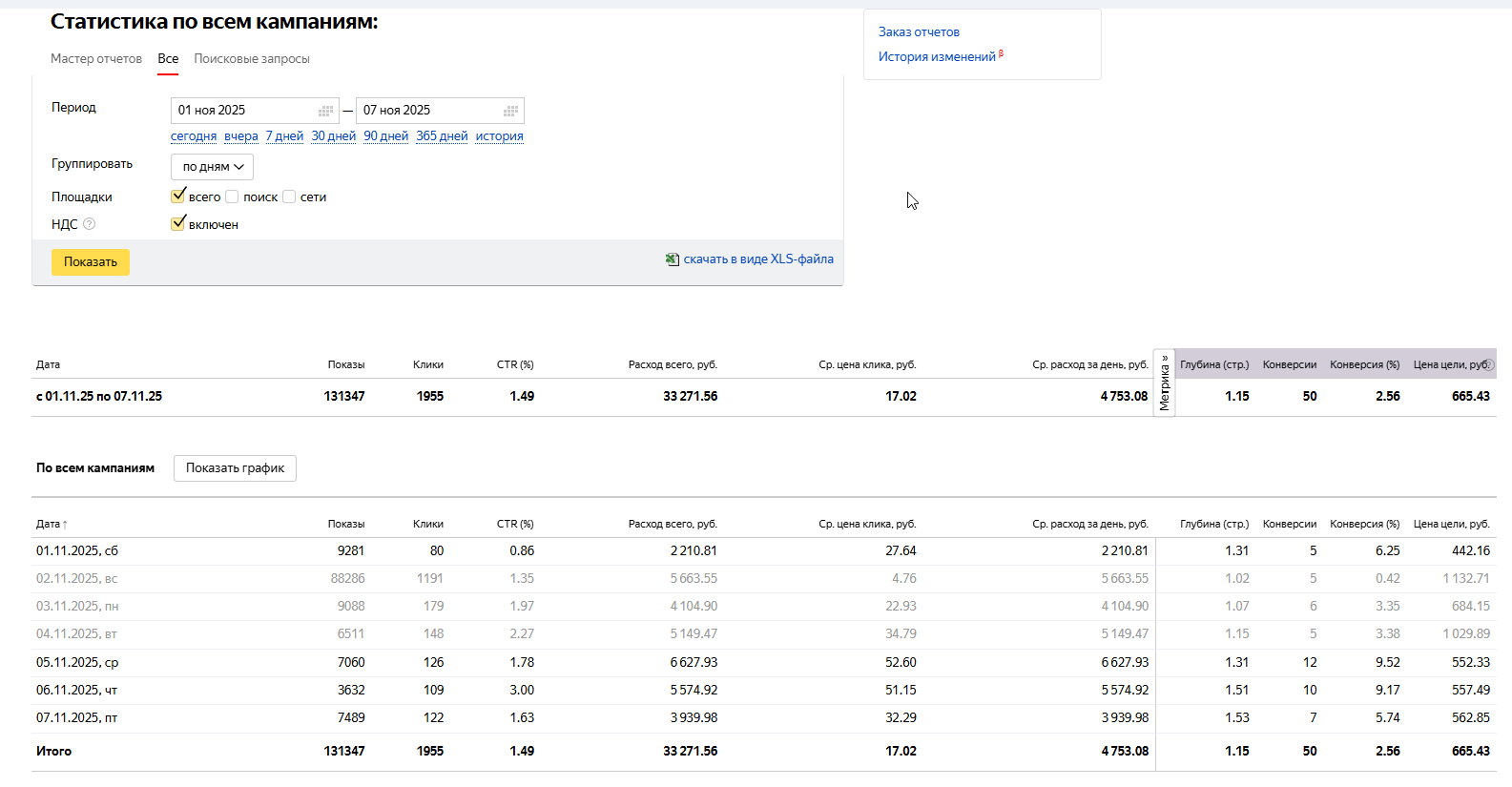The width and height of the screenshot is (1512, 787).
Task: Click the help icon in Метрика header
Action: (x=1489, y=364)
